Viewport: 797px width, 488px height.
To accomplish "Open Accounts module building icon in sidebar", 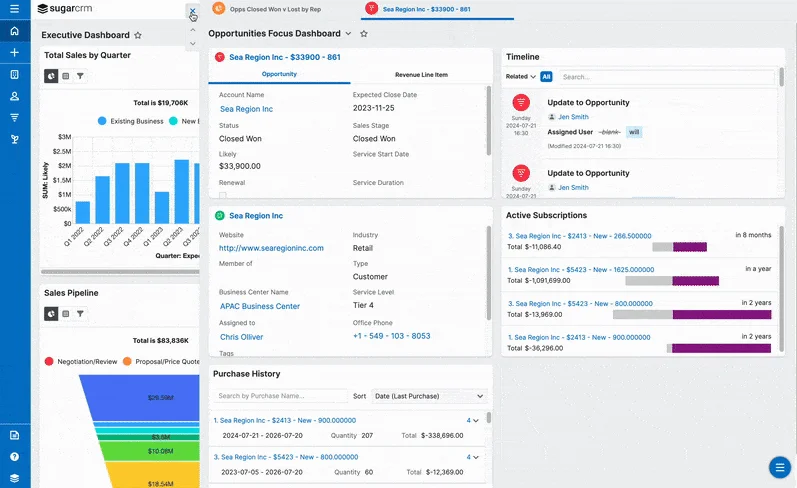I will pyautogui.click(x=14, y=74).
